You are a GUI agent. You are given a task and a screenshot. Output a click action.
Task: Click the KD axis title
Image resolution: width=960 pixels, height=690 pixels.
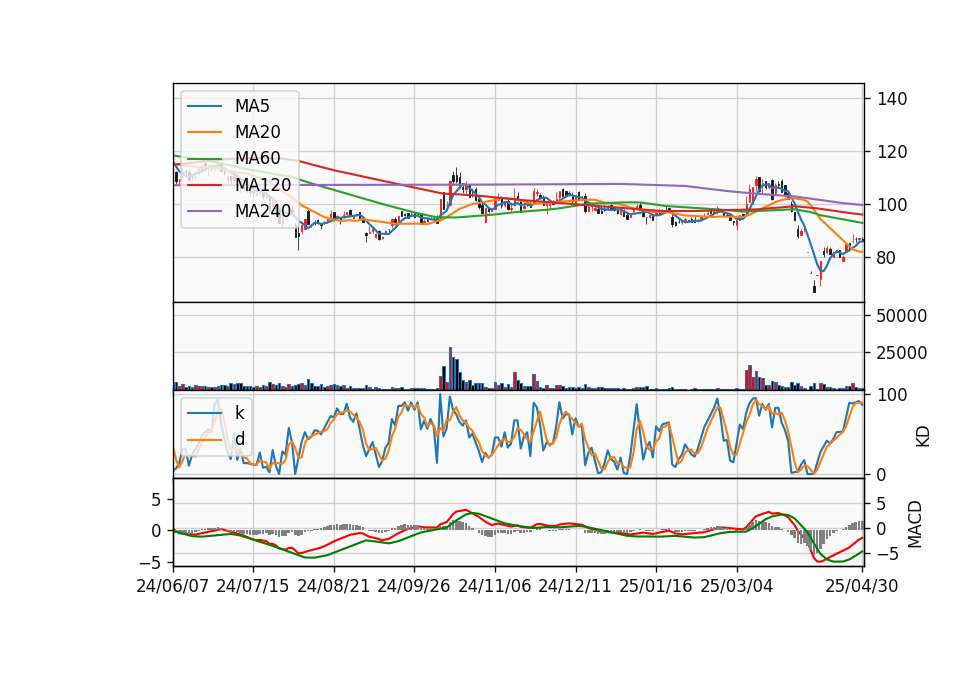[x=922, y=437]
